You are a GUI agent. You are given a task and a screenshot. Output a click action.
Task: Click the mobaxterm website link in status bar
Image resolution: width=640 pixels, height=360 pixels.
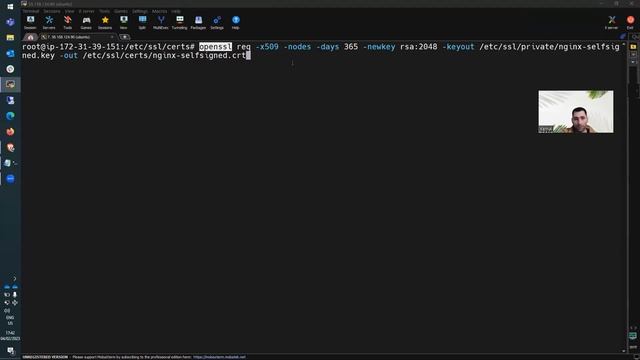[220, 357]
